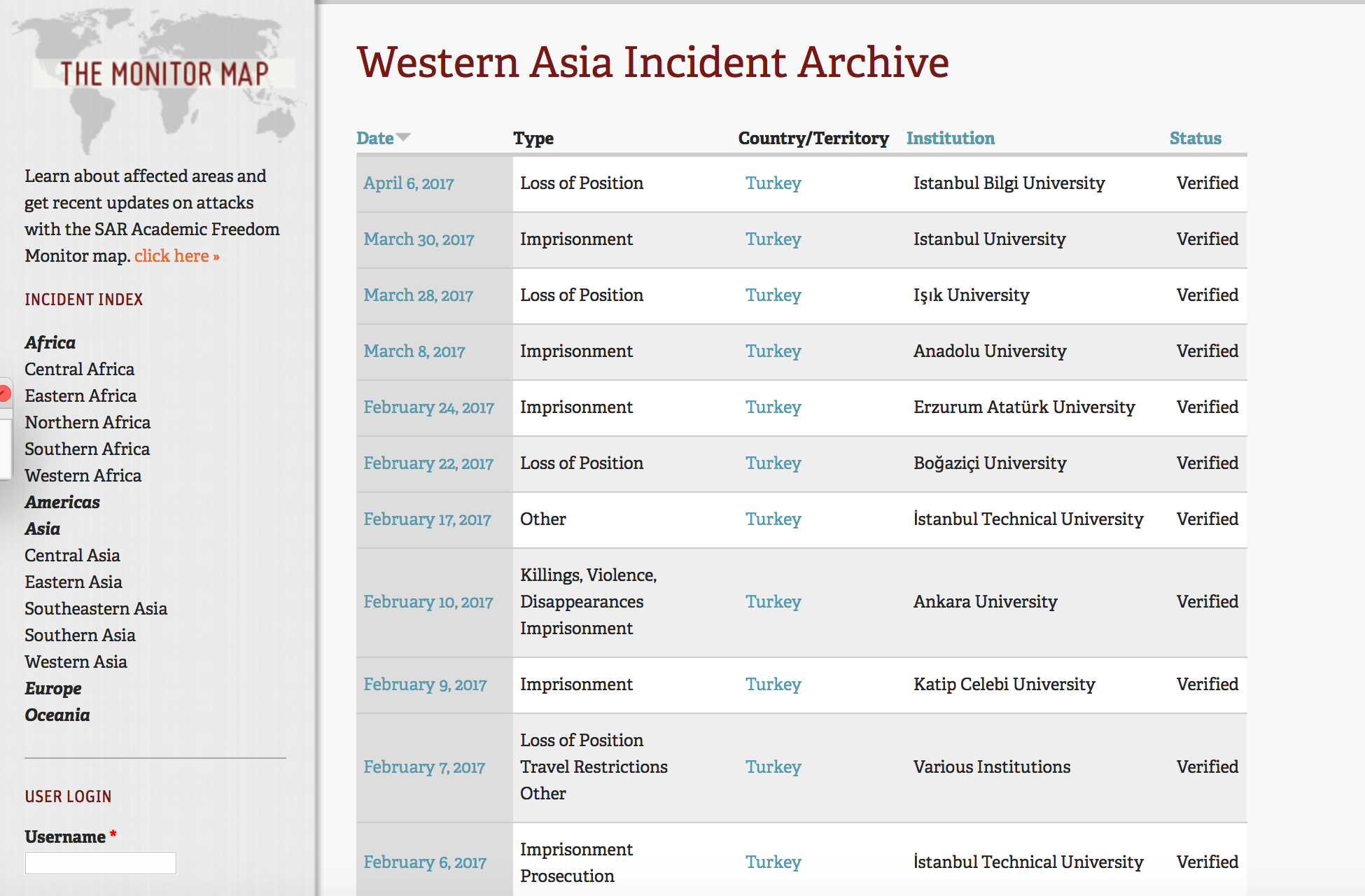Click the Date column sort arrow
The height and width of the screenshot is (896, 1365).
click(403, 137)
